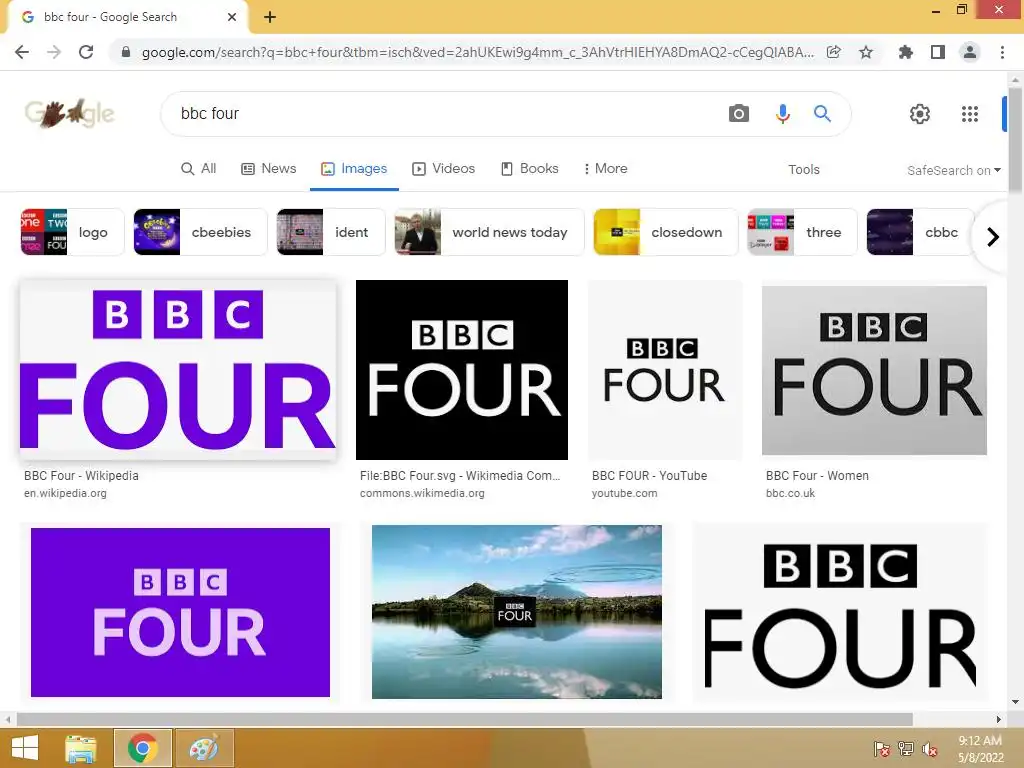Select the cbeebies suggestion chip

(200, 232)
